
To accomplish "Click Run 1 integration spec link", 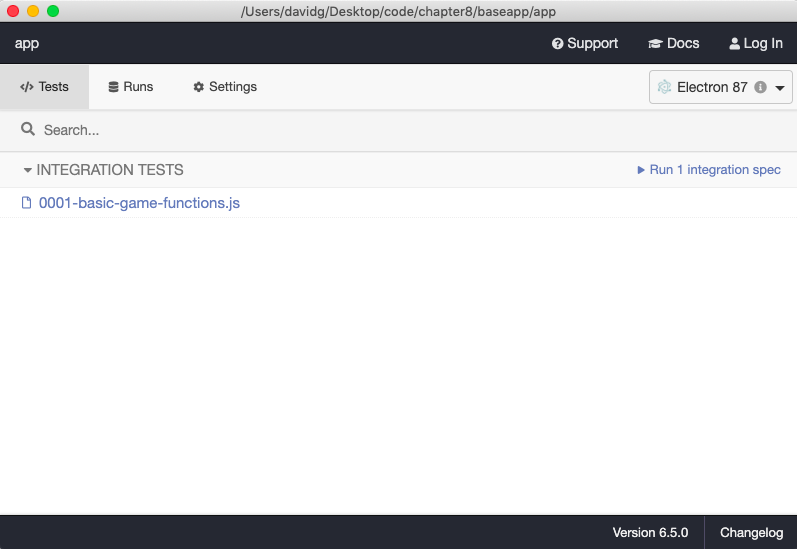I will pyautogui.click(x=714, y=170).
